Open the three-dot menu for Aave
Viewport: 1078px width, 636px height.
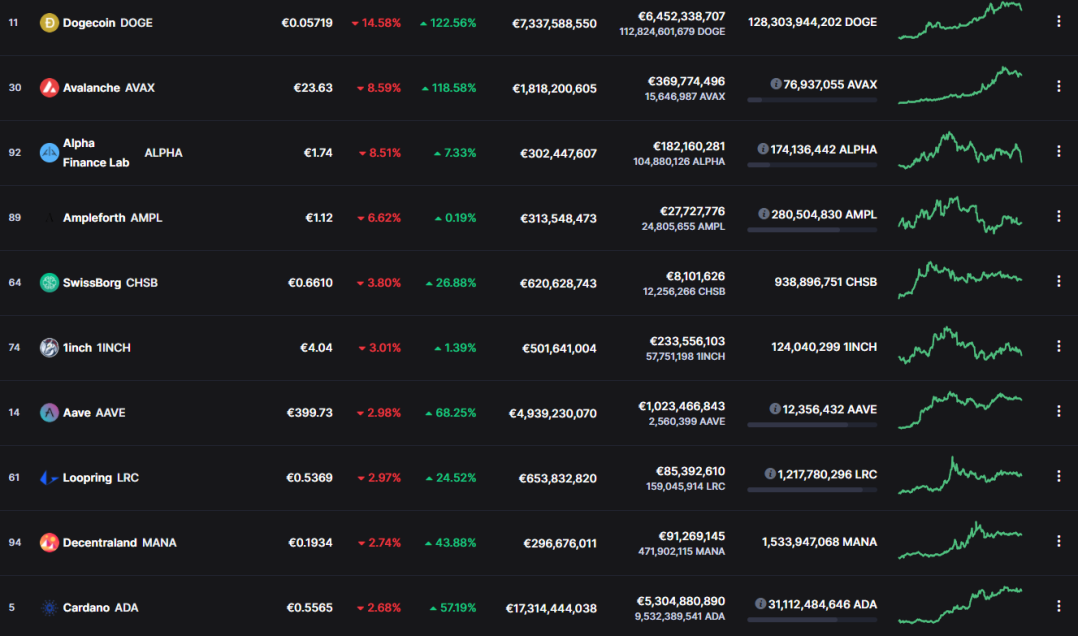pyautogui.click(x=1059, y=411)
